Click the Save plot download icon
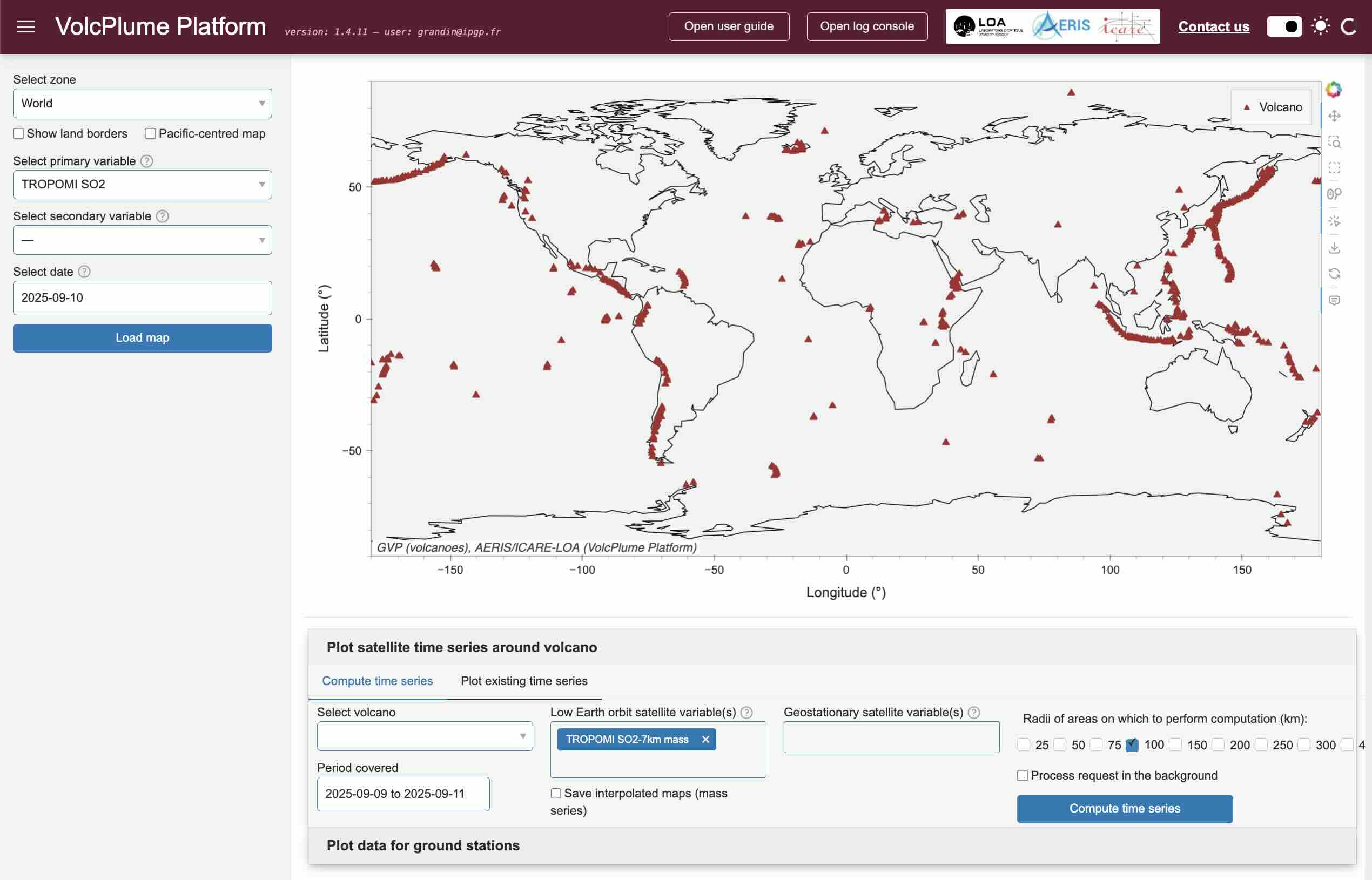The height and width of the screenshot is (880, 1372). (x=1334, y=247)
